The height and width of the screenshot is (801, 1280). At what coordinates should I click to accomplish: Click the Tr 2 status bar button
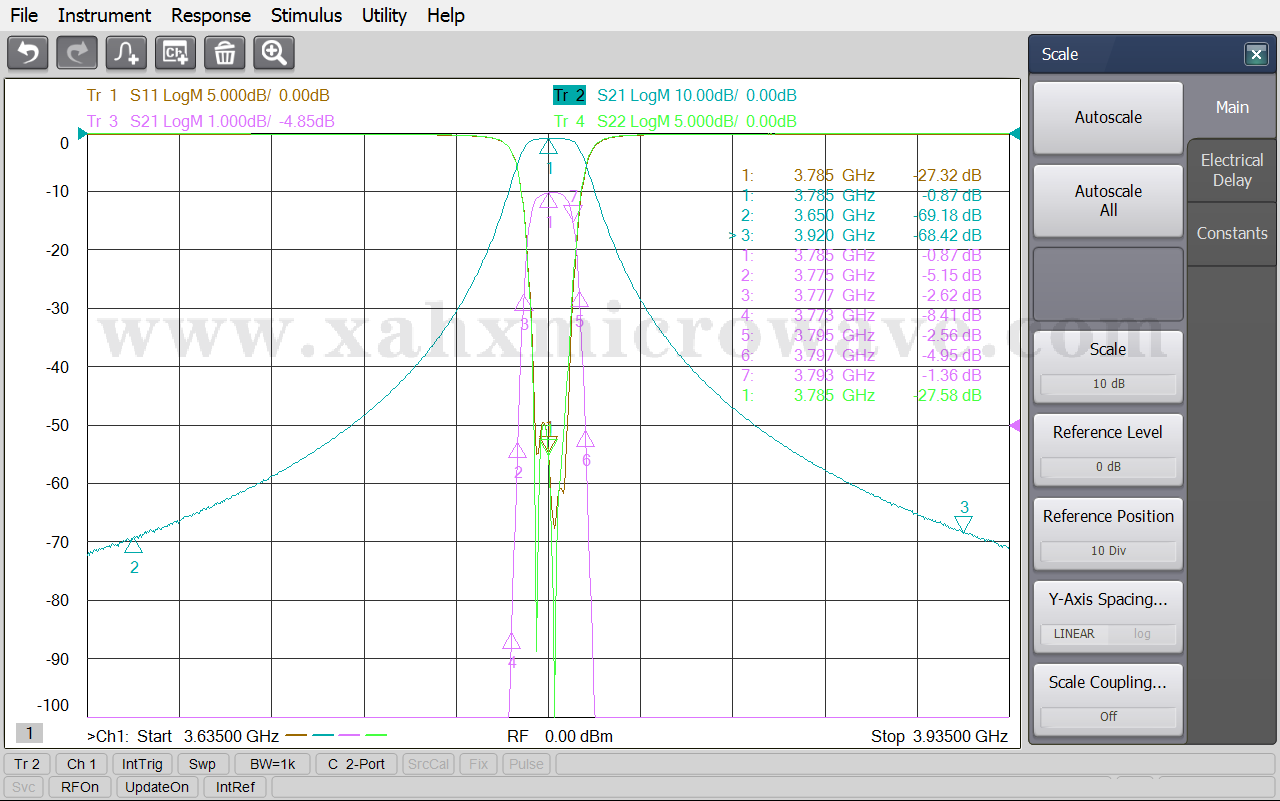pos(27,764)
